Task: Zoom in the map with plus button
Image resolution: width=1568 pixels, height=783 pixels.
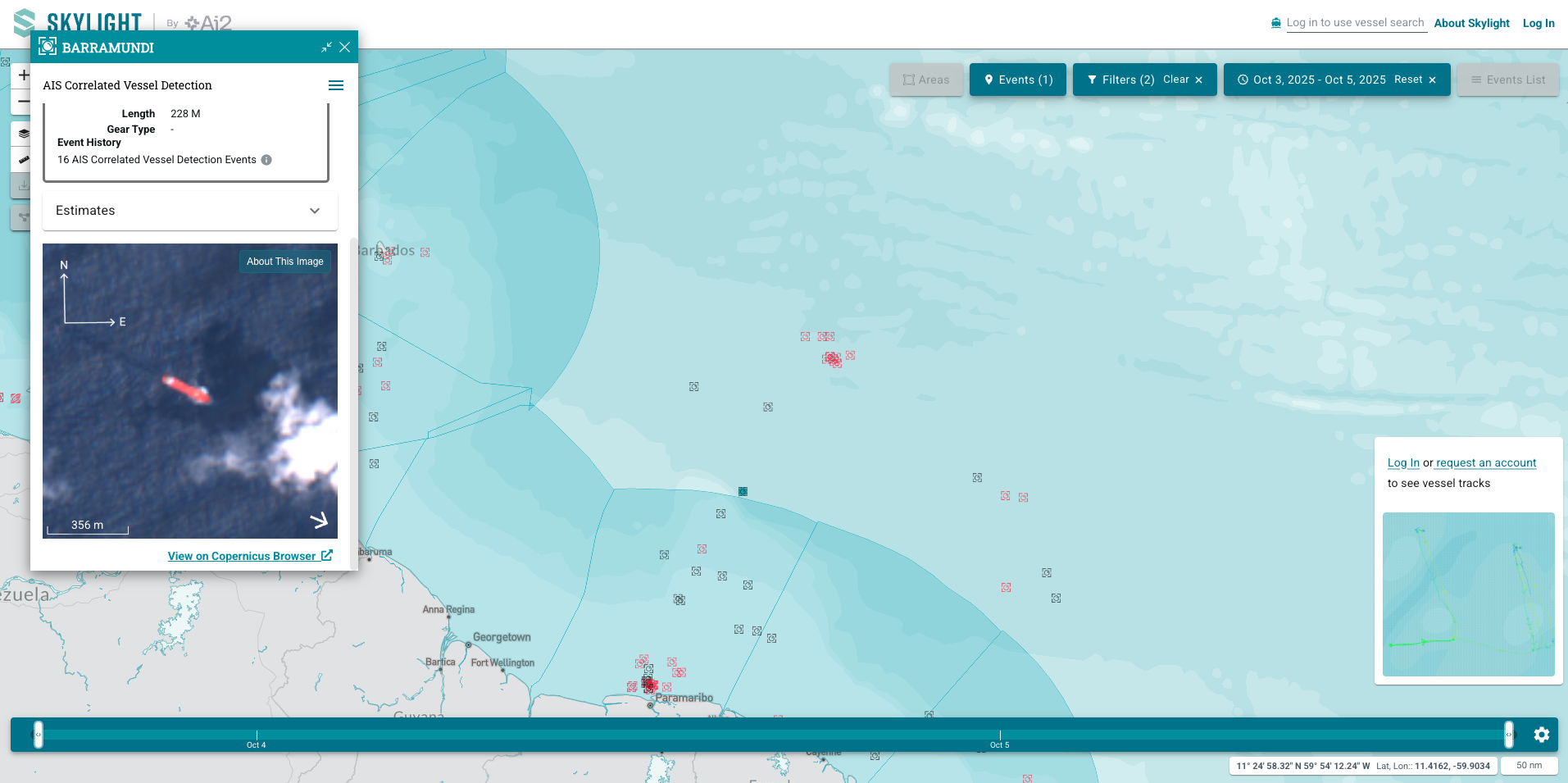Action: [x=23, y=75]
